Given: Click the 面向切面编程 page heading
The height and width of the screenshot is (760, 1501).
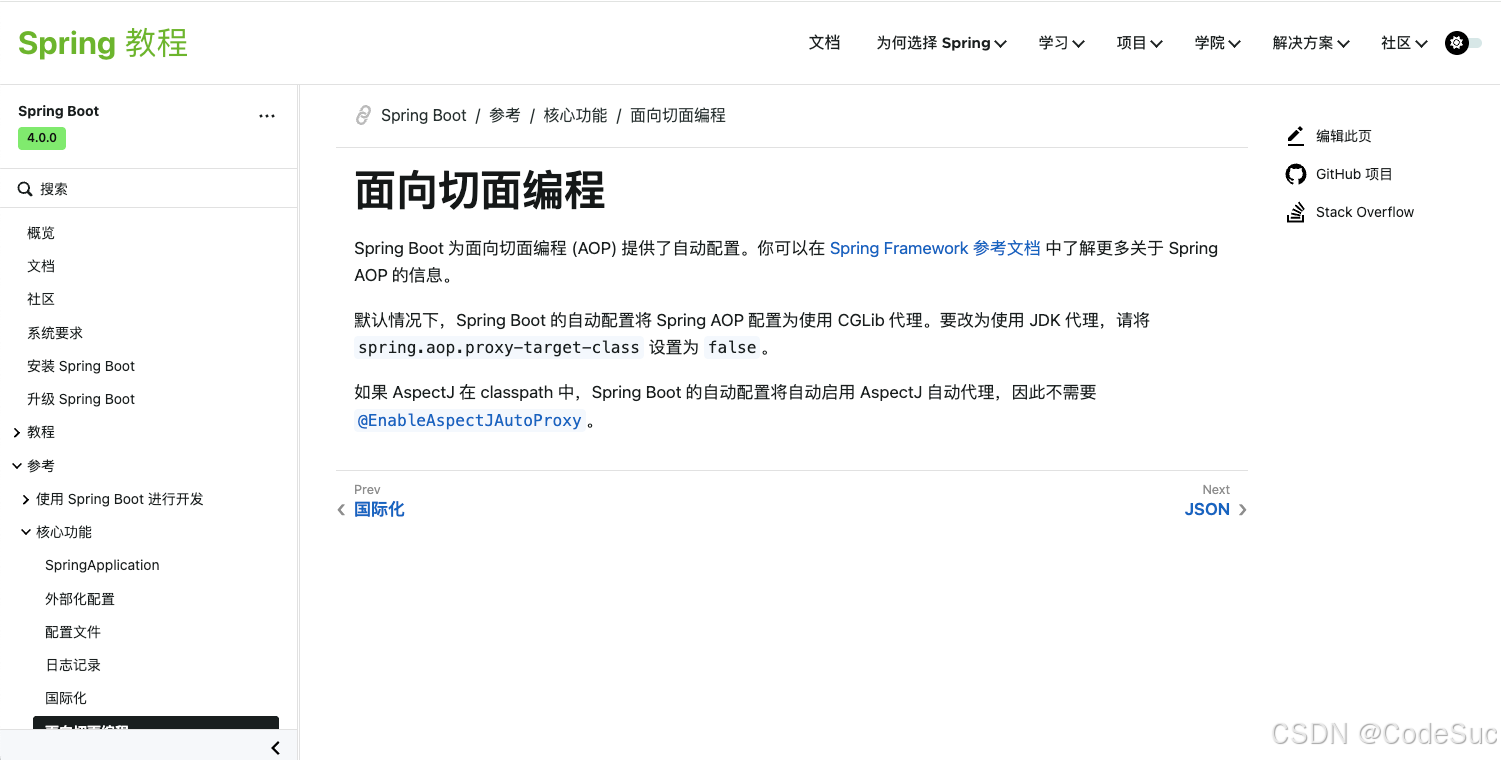Looking at the screenshot, I should coord(480,190).
